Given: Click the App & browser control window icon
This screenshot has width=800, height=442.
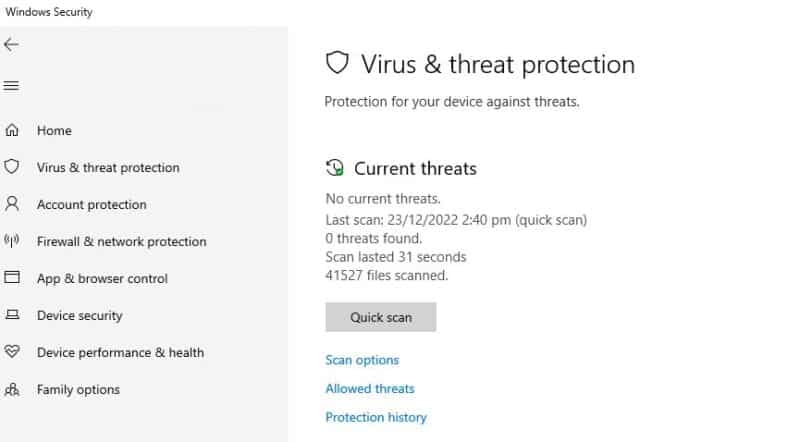Looking at the screenshot, I should pyautogui.click(x=12, y=277).
